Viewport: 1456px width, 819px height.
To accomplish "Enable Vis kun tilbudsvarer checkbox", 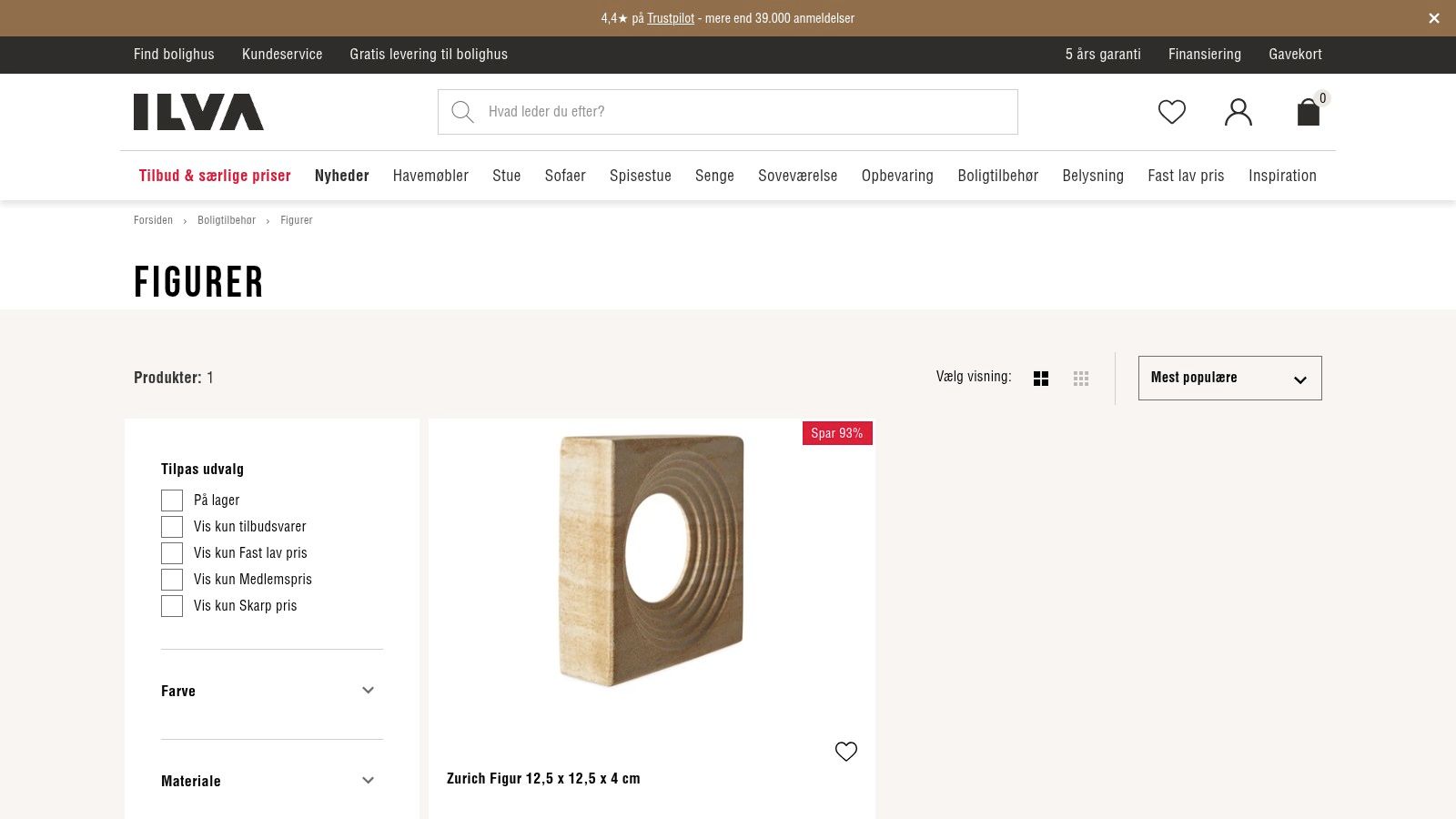I will tap(172, 527).
